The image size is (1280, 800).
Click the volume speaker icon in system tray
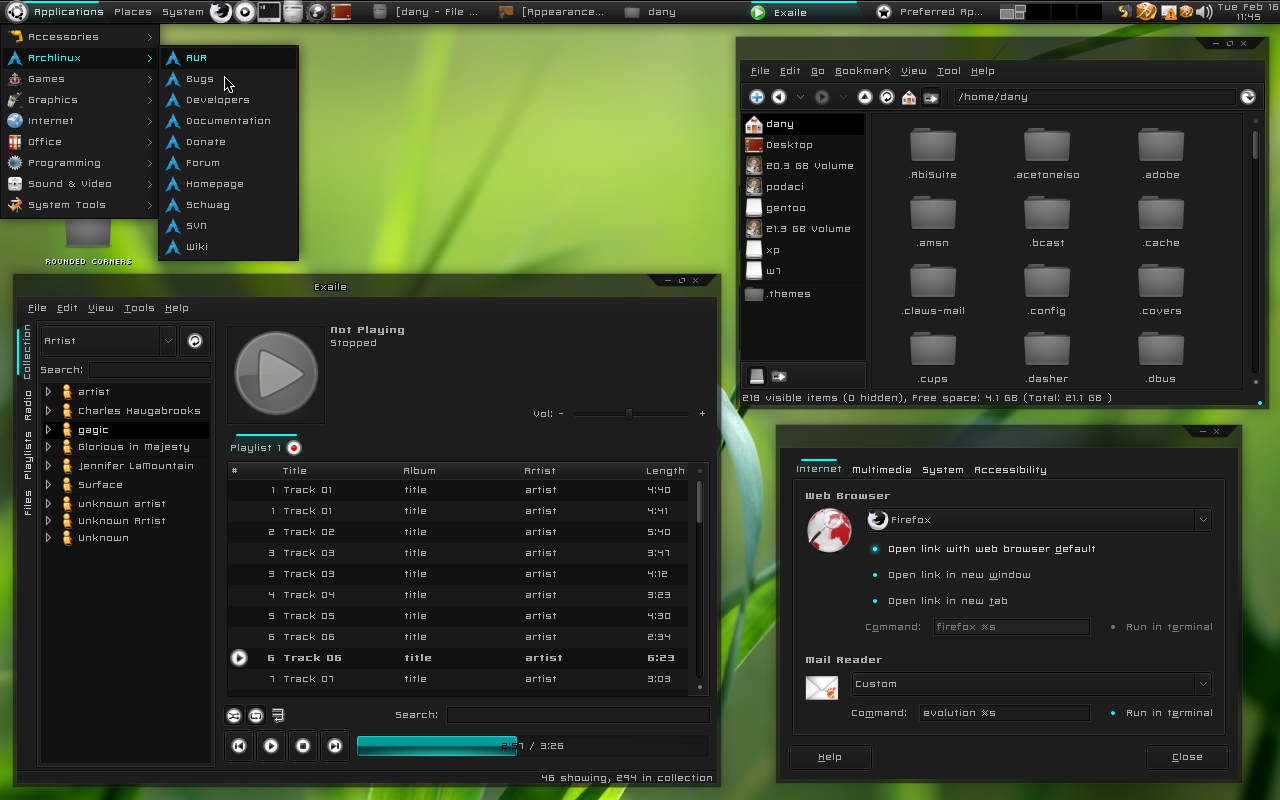[x=1204, y=12]
